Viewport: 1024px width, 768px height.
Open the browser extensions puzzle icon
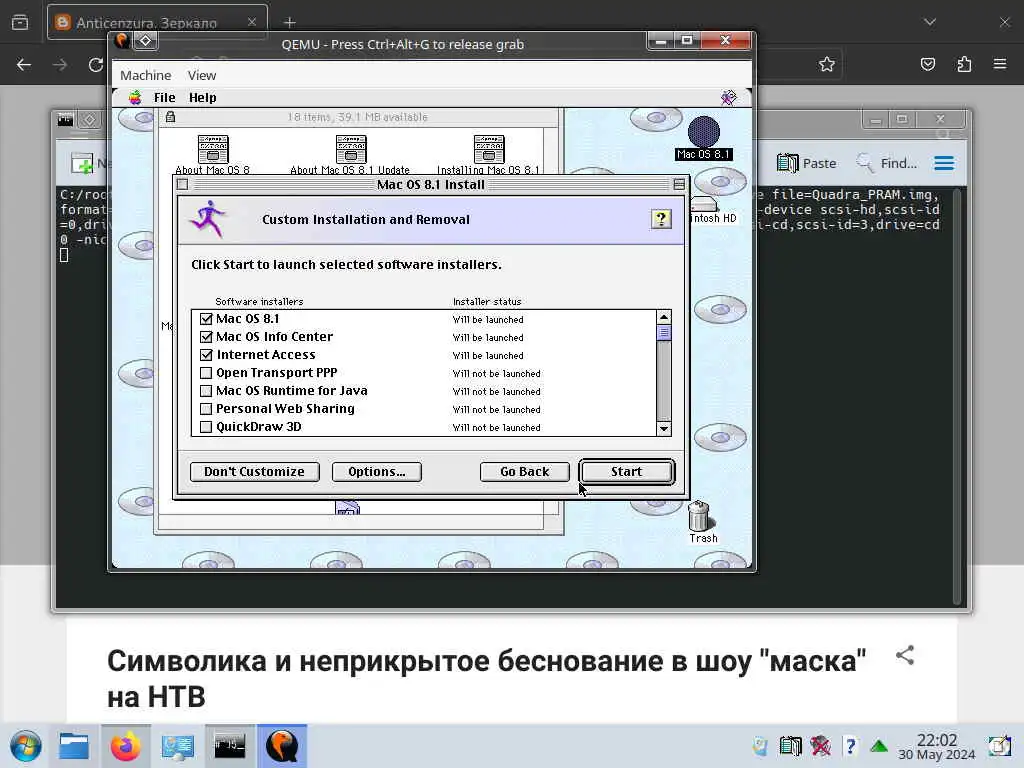point(964,64)
